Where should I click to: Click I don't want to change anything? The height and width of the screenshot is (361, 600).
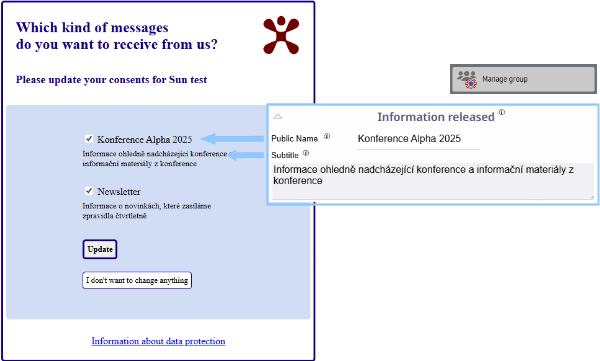137,280
